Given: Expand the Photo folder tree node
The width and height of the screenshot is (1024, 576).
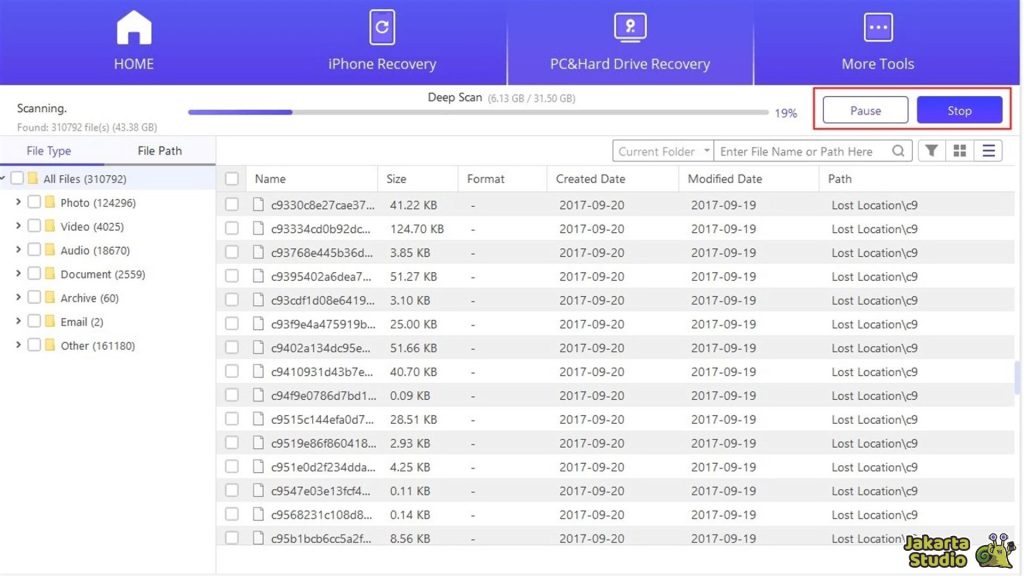Looking at the screenshot, I should [18, 202].
